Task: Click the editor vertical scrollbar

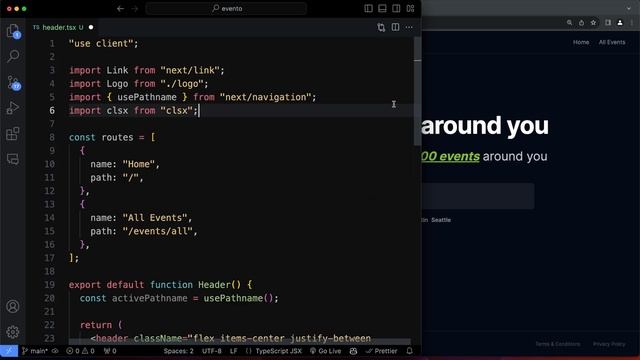Action: pos(417,91)
